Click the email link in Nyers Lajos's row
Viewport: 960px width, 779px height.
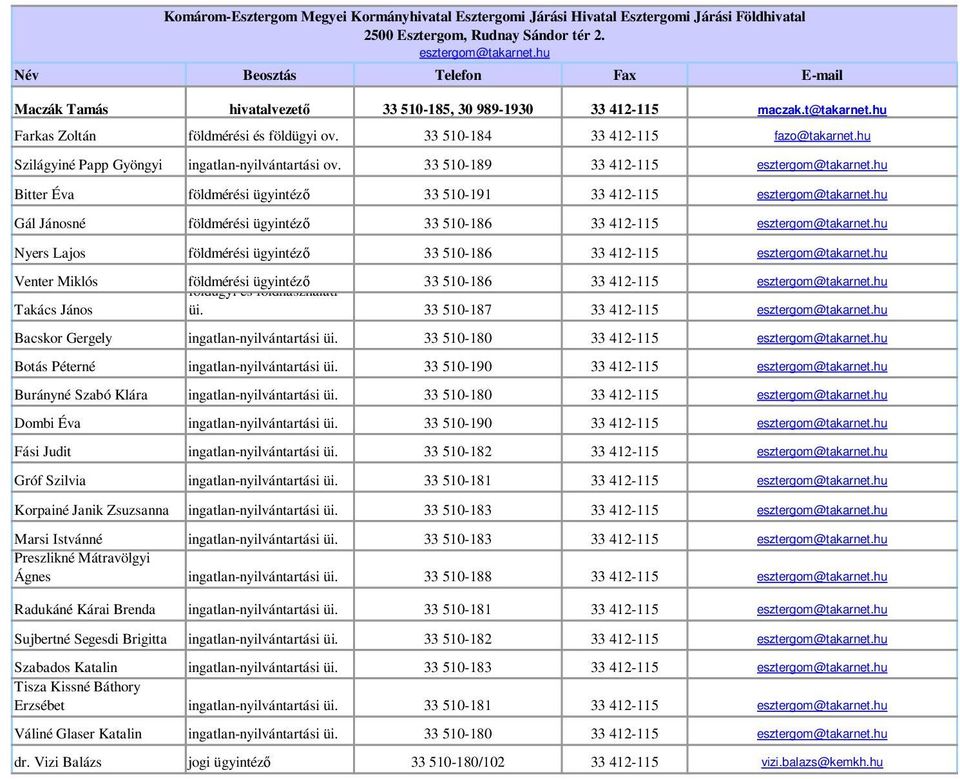coord(822,253)
